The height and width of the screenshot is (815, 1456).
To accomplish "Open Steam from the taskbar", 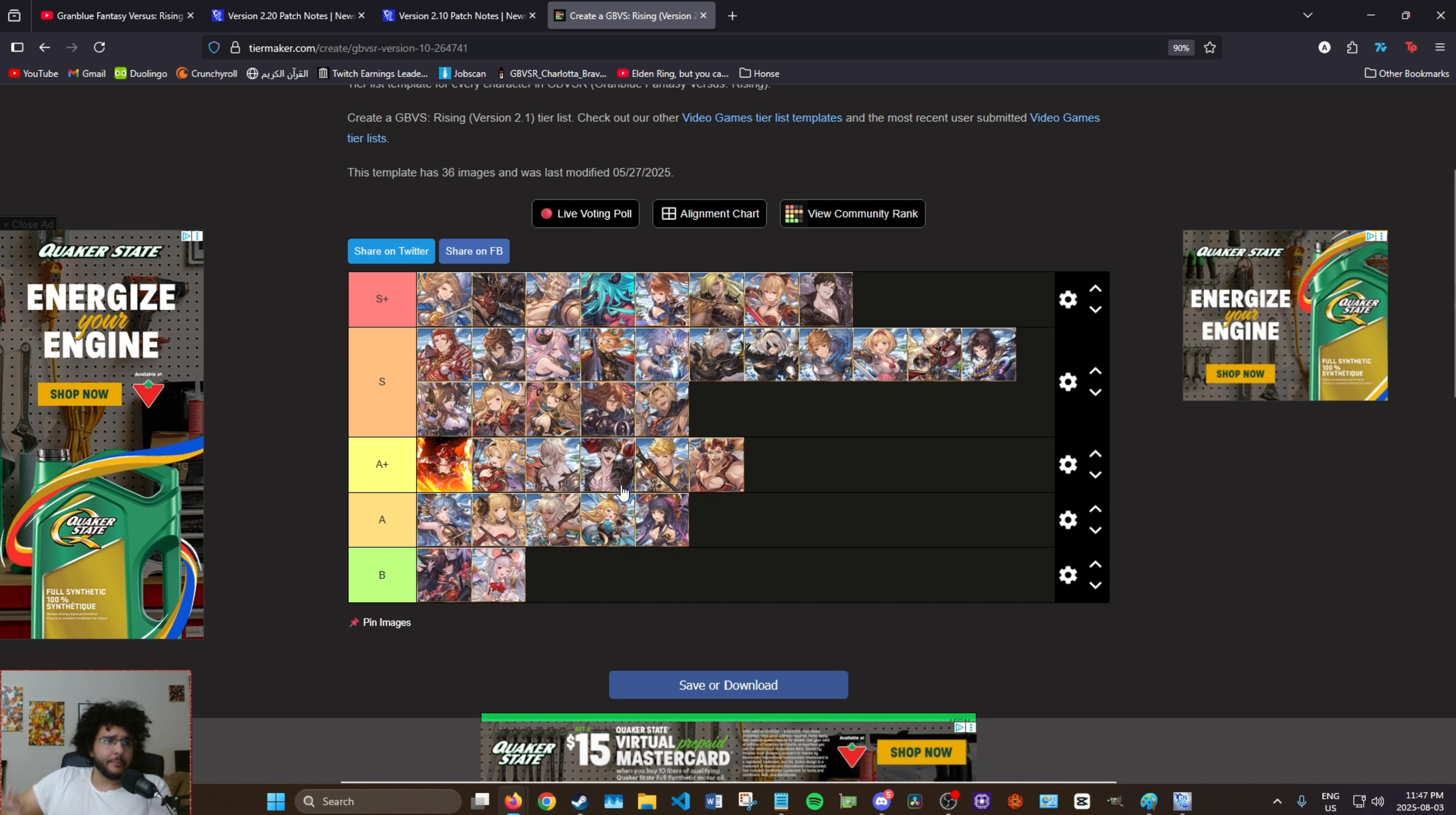I will point(580,801).
